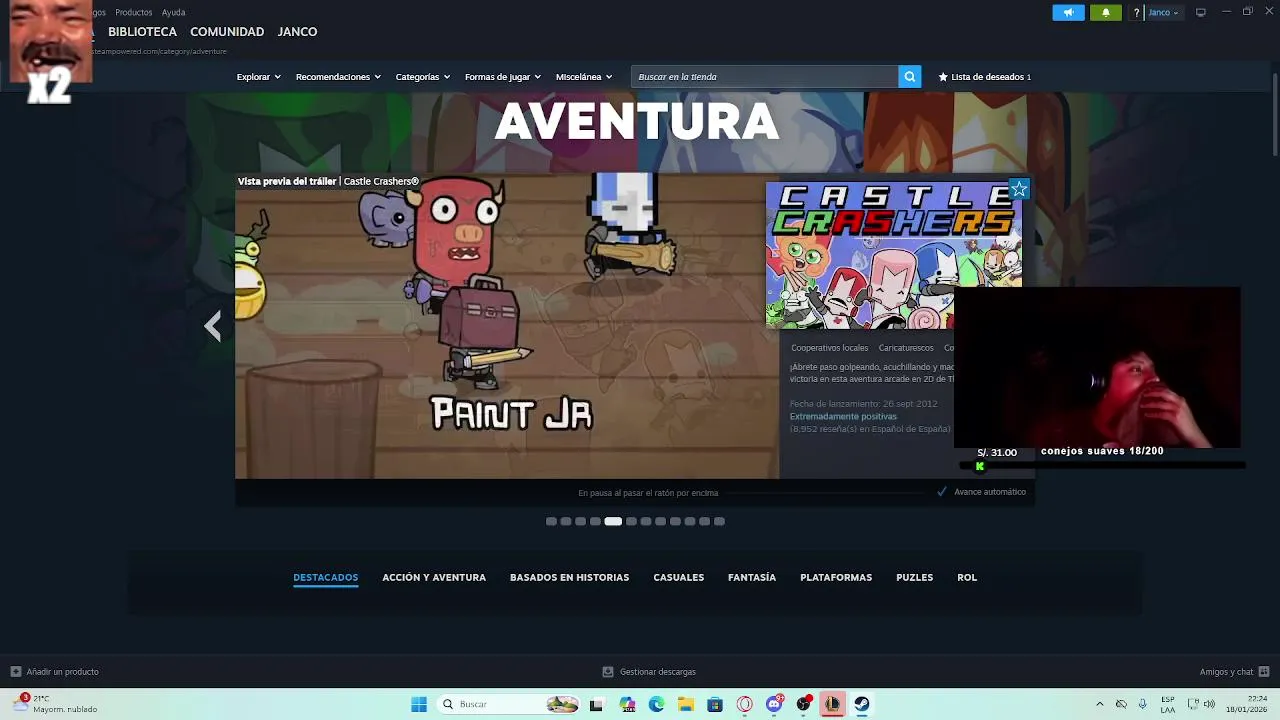Switch to PUZLES tab
1280x720 pixels.
tap(914, 577)
